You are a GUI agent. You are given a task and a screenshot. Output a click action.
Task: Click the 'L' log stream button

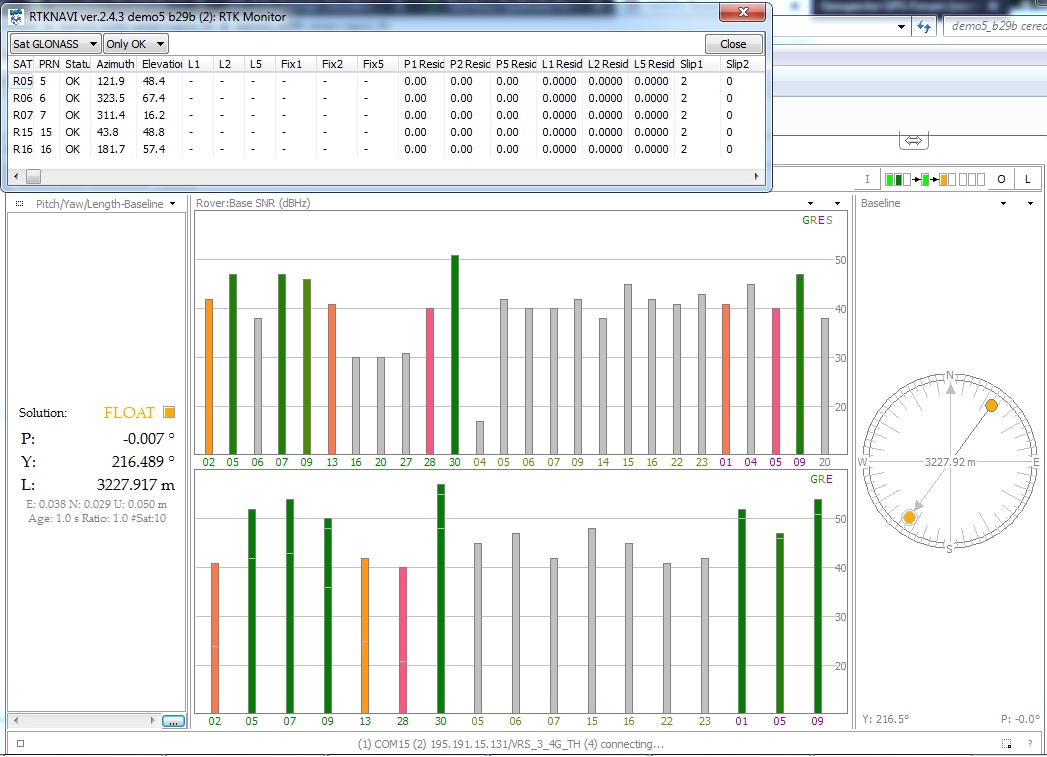(1027, 180)
